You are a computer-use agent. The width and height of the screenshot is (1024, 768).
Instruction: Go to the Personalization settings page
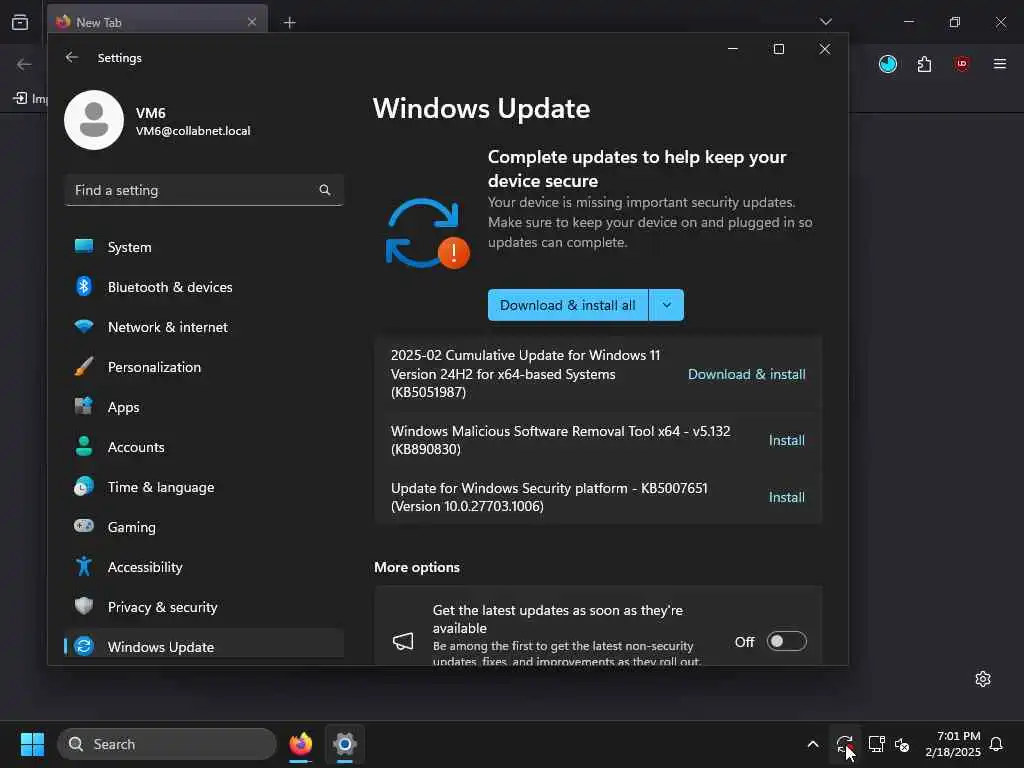[x=204, y=367]
